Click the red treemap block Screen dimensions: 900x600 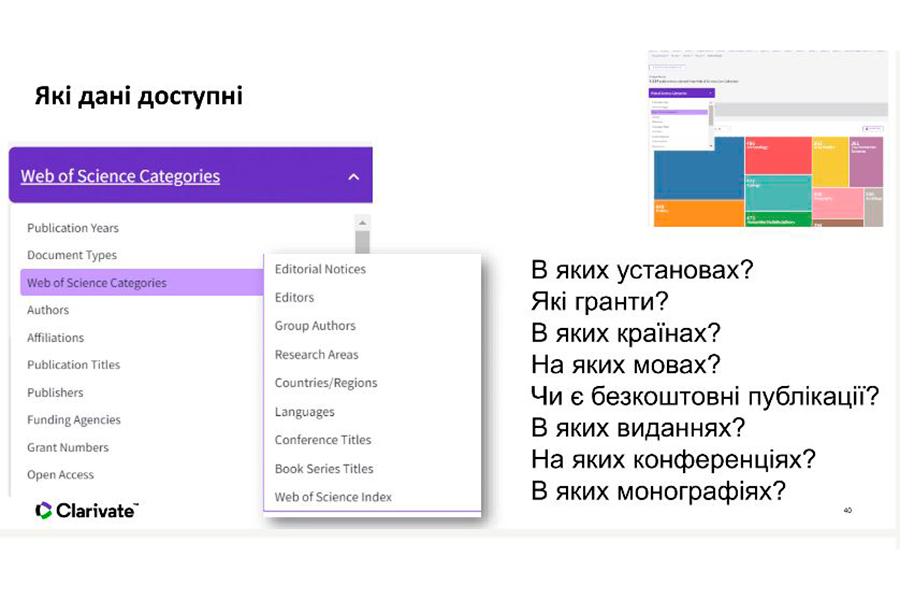click(x=778, y=156)
